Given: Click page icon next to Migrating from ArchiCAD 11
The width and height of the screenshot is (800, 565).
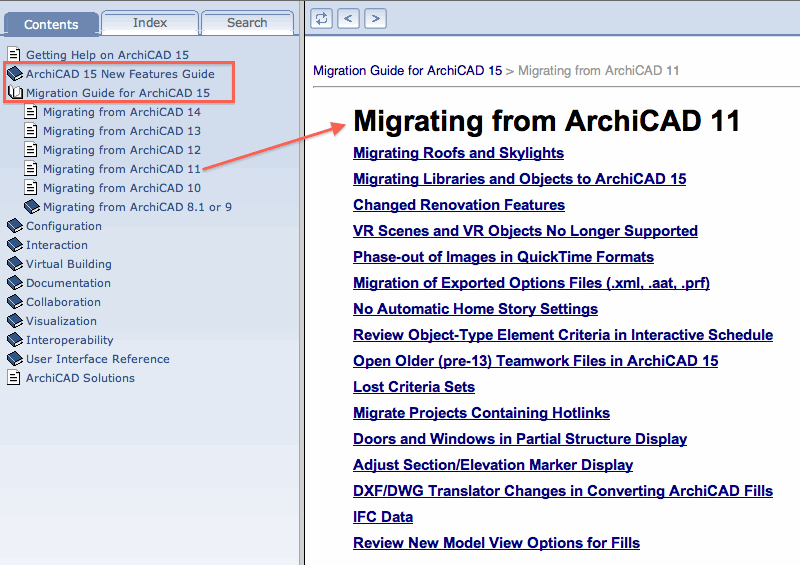Looking at the screenshot, I should click(31, 168).
